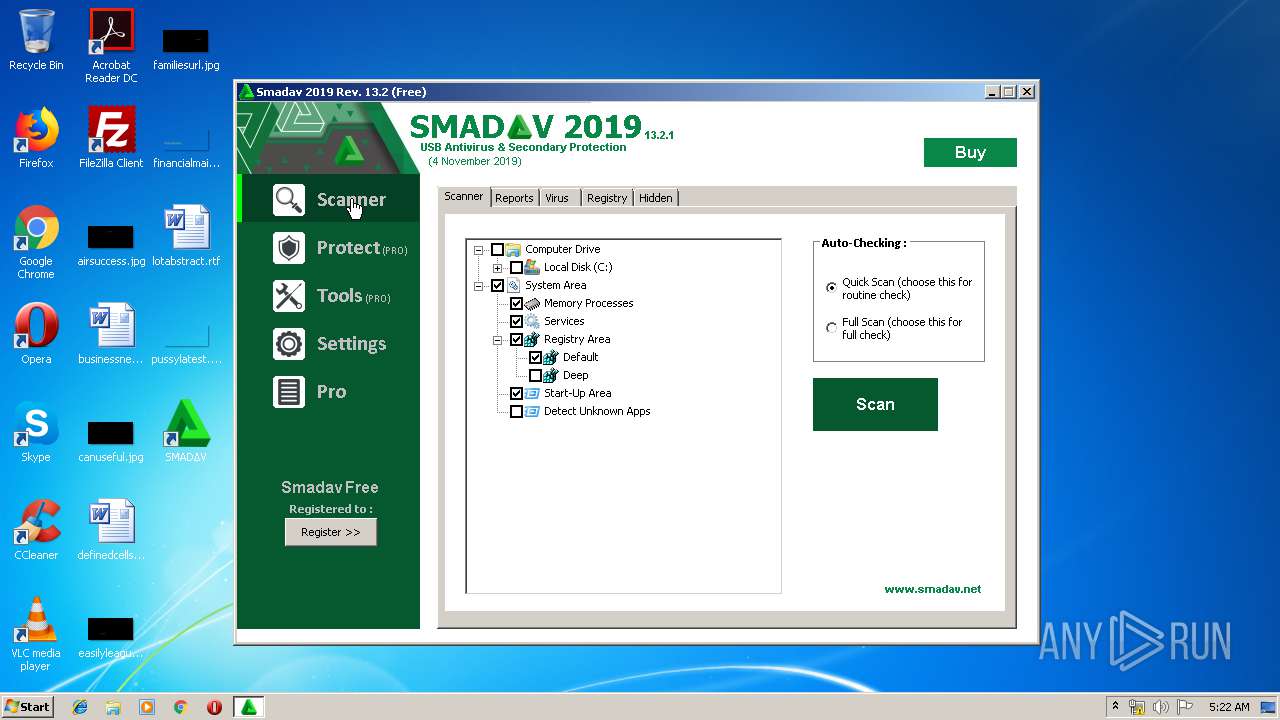The width and height of the screenshot is (1280, 720).
Task: Open canuseful.jpg desktop file
Action: coord(111,439)
